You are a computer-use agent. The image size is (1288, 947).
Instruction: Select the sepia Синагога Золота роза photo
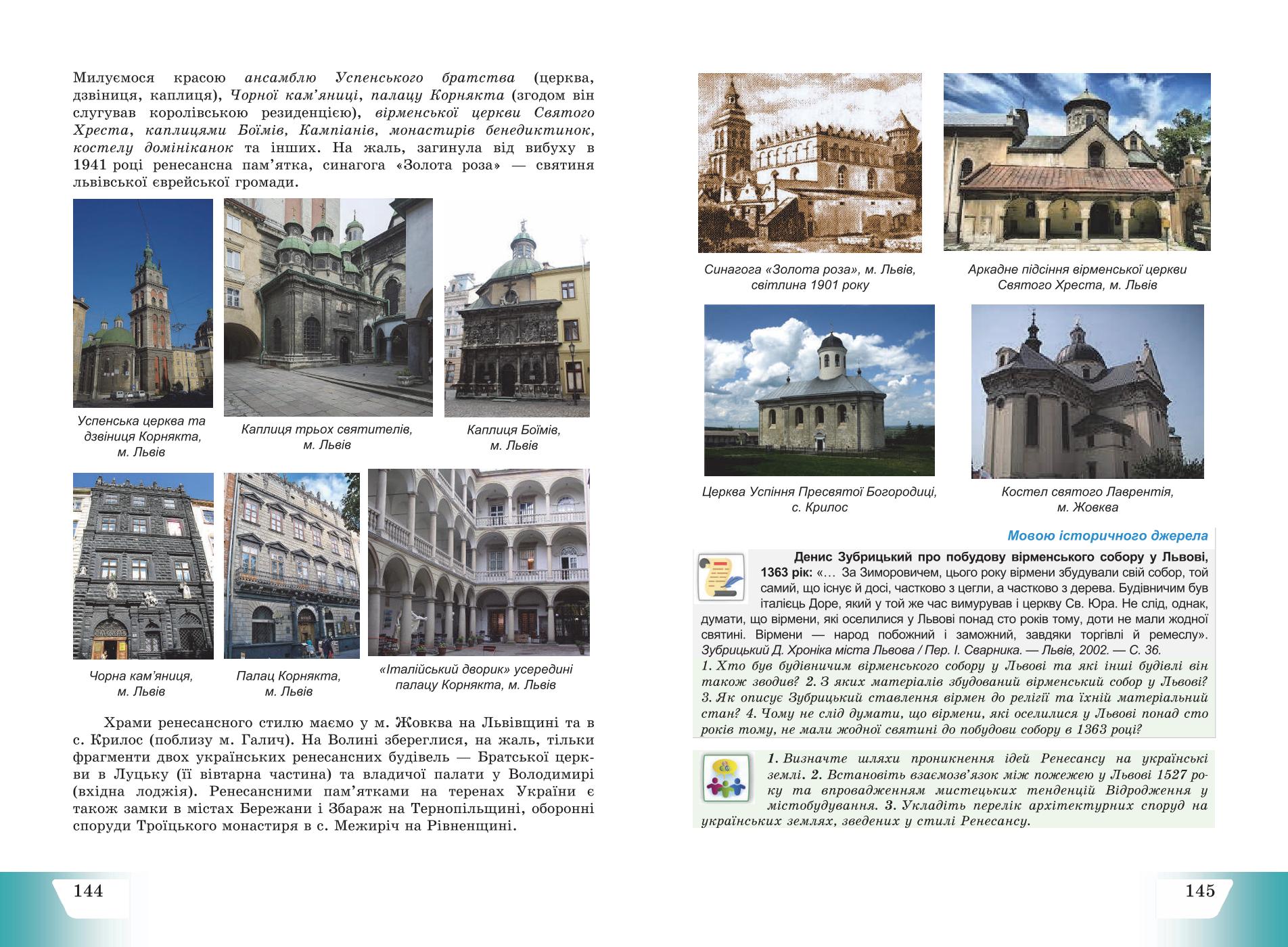(810, 163)
